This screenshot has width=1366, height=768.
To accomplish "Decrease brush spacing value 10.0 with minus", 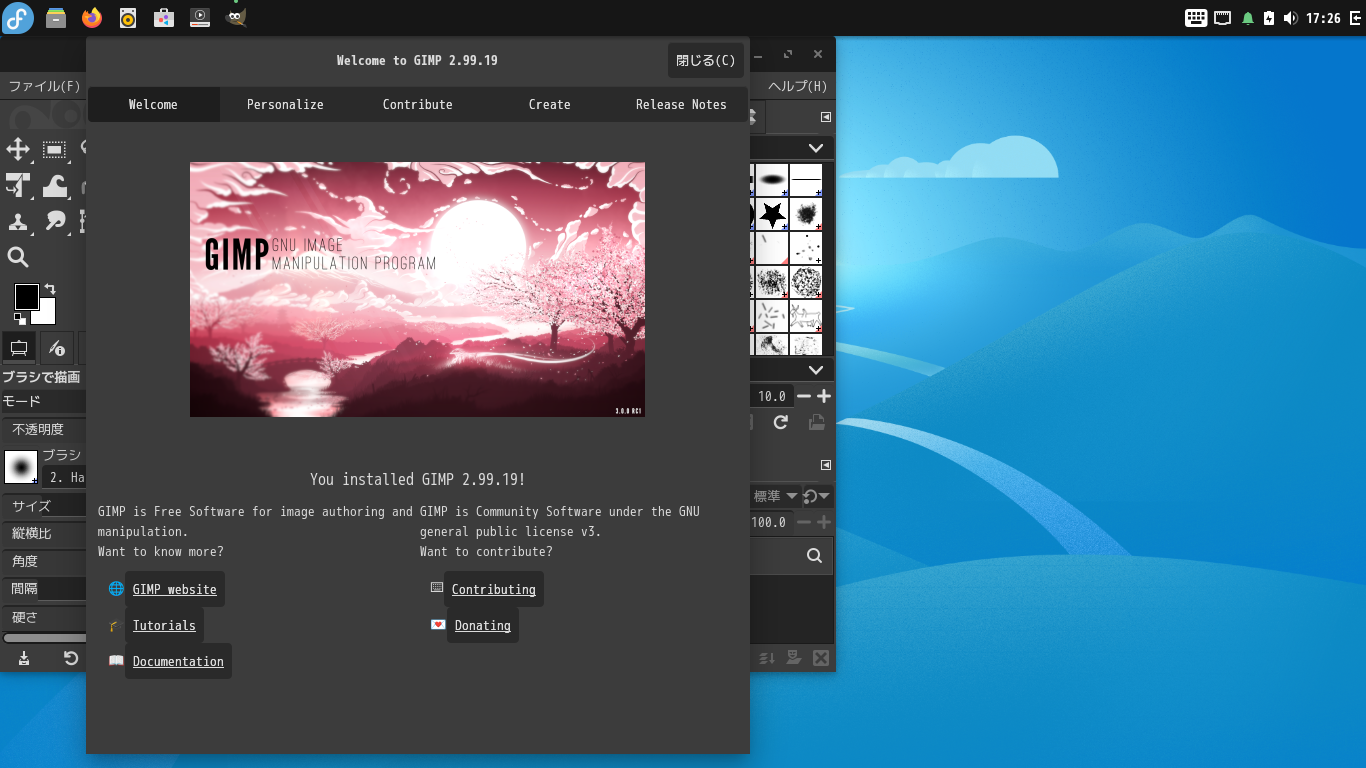I will point(804,396).
